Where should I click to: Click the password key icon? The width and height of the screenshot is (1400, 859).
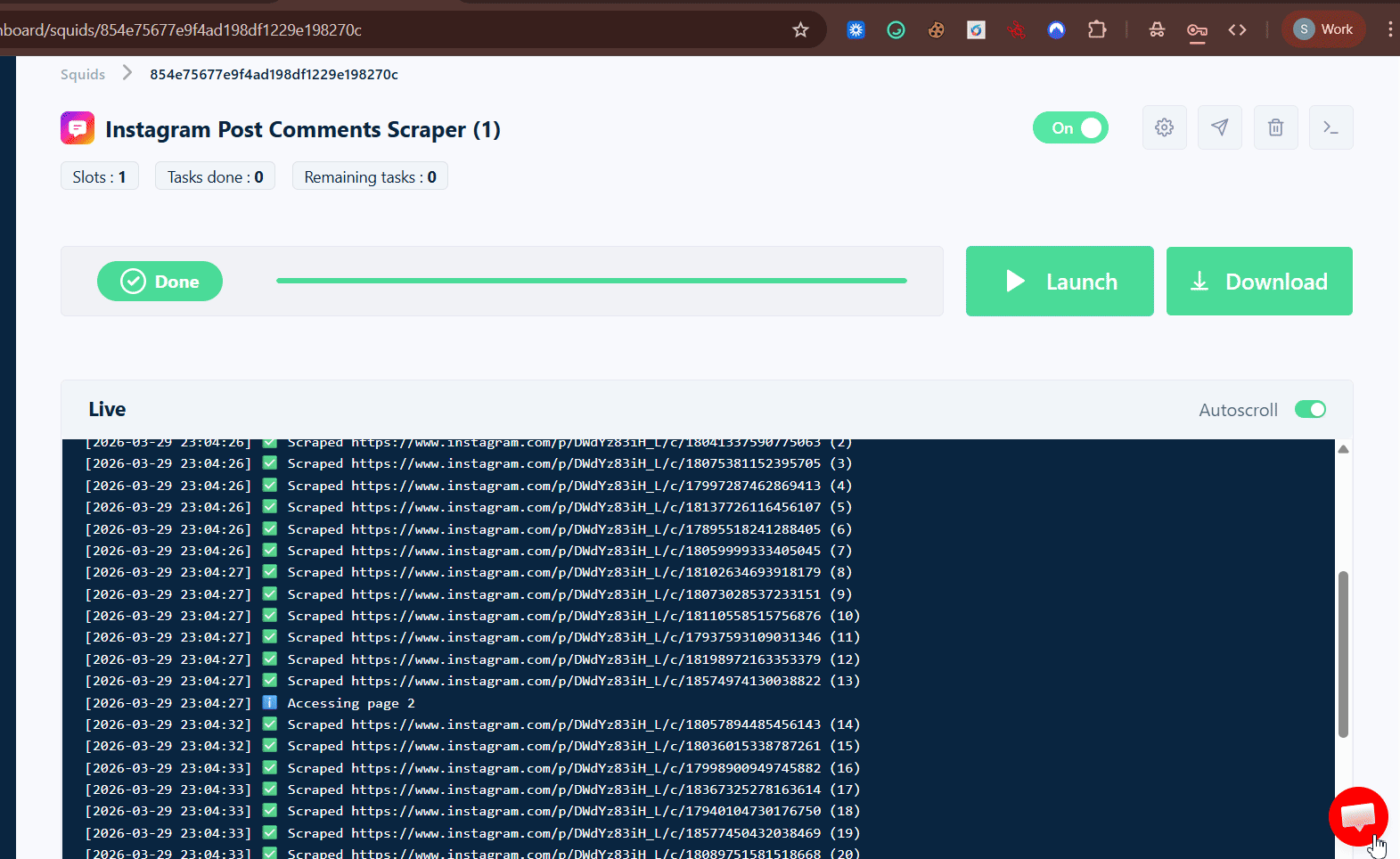1197,30
